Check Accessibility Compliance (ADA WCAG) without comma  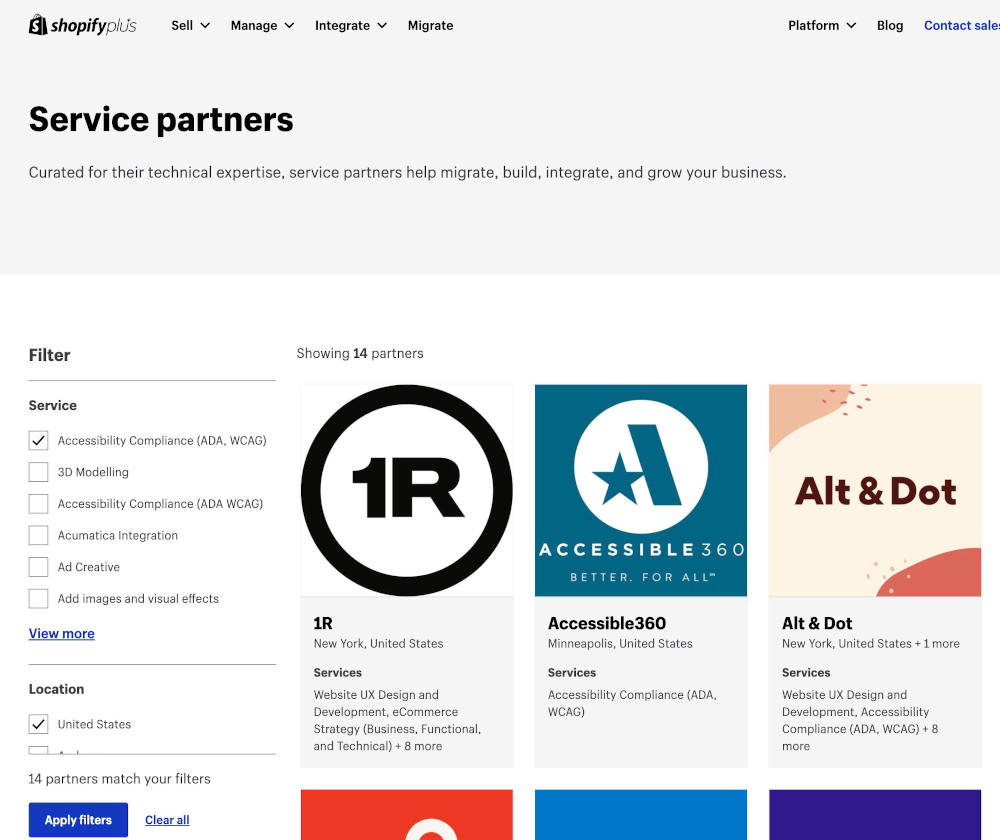(x=38, y=504)
